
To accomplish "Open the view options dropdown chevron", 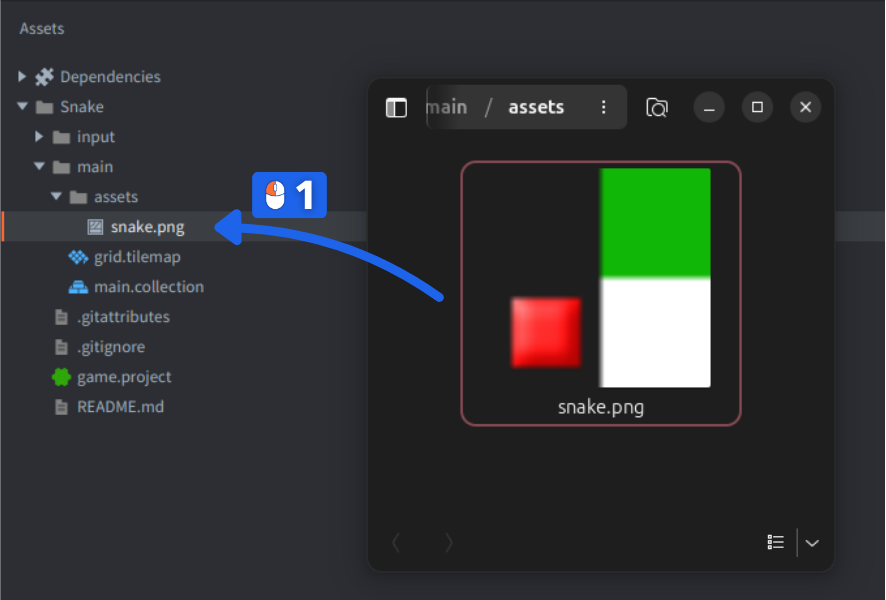I will tap(812, 542).
